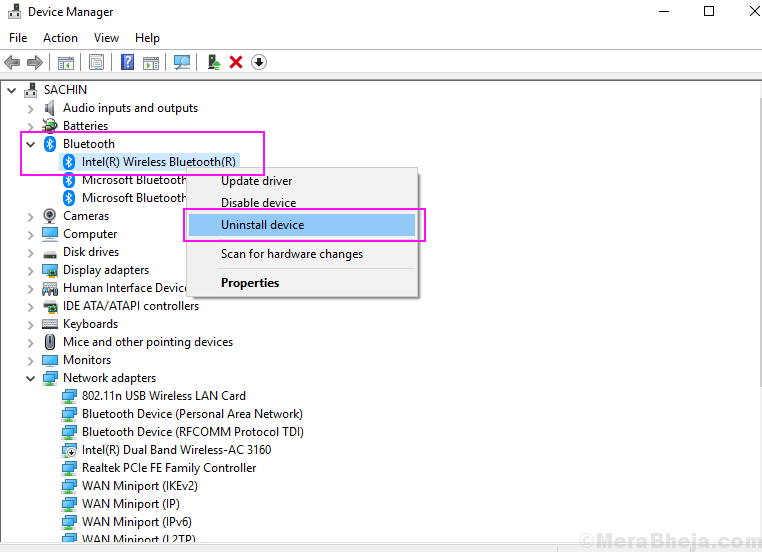Screen dimensions: 762x552
Task: Maximize the Device Manager window
Action: point(709,11)
